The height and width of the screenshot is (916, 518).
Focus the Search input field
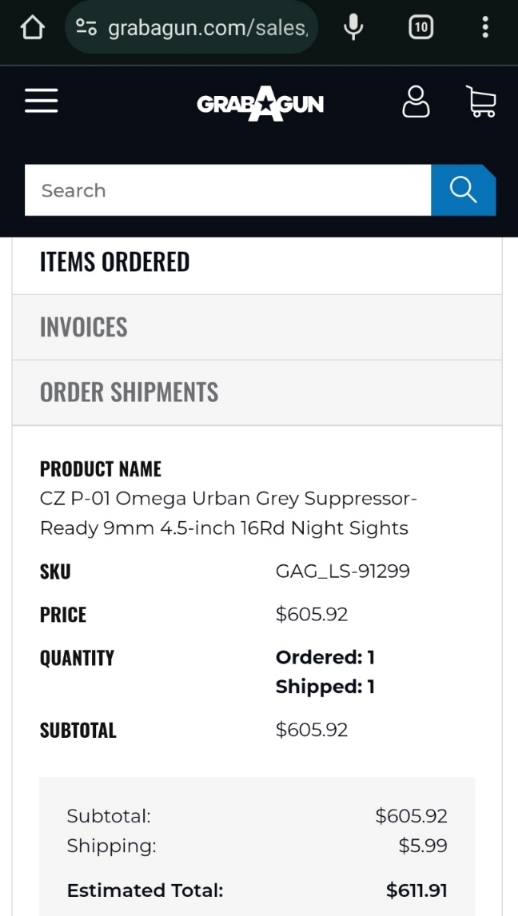tap(228, 190)
